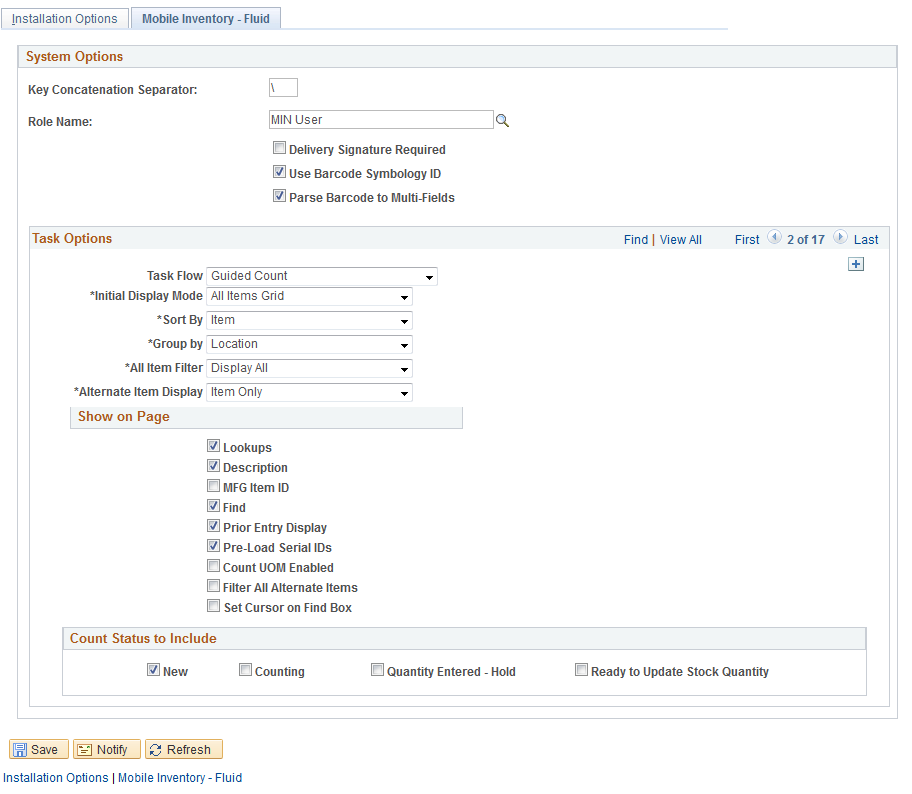The width and height of the screenshot is (912, 794).
Task: Uncheck Parse Barcode to Multi-Fields
Action: pyautogui.click(x=280, y=195)
